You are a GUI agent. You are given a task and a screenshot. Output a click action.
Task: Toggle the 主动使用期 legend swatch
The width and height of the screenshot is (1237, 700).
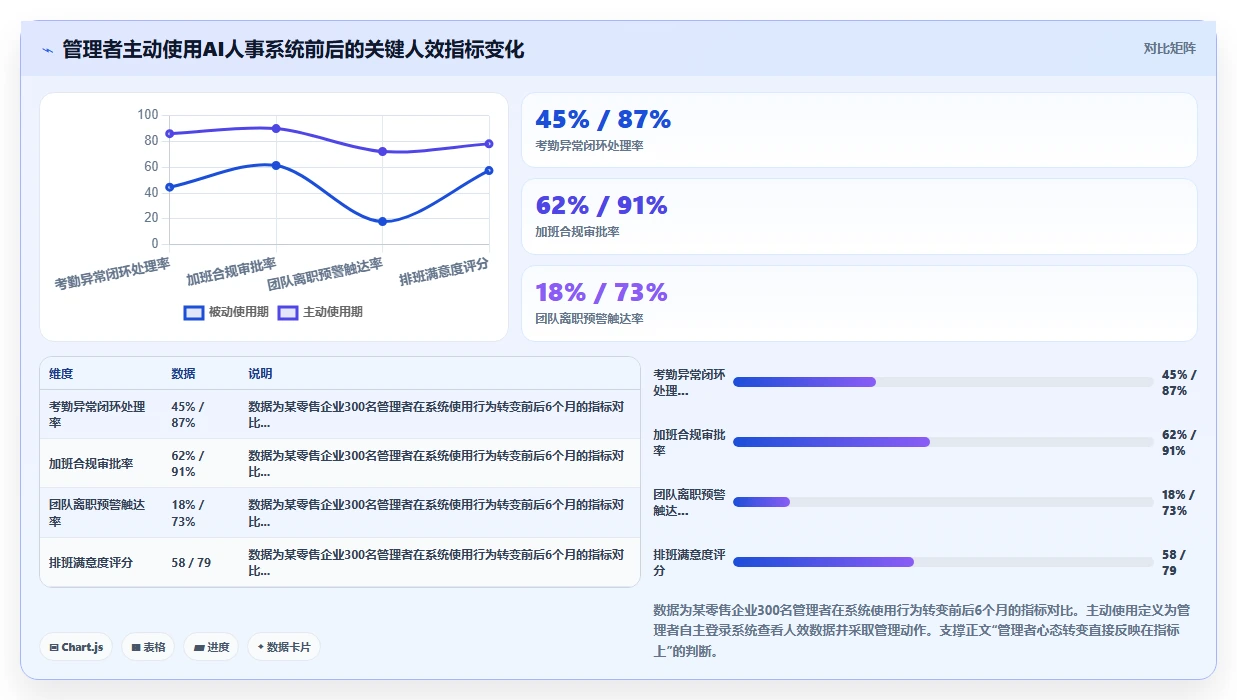(x=288, y=312)
